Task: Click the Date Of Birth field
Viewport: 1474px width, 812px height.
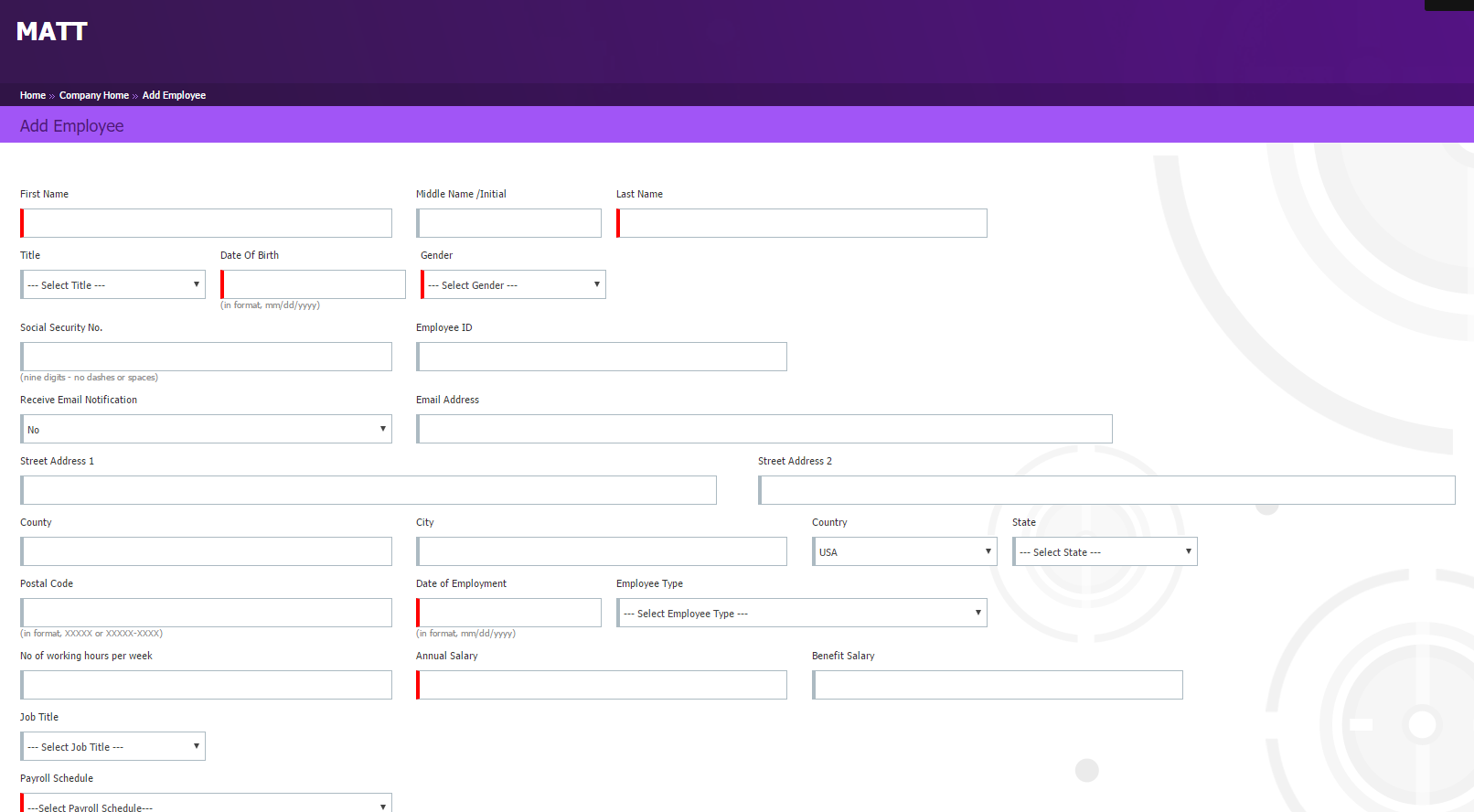Action: click(314, 284)
